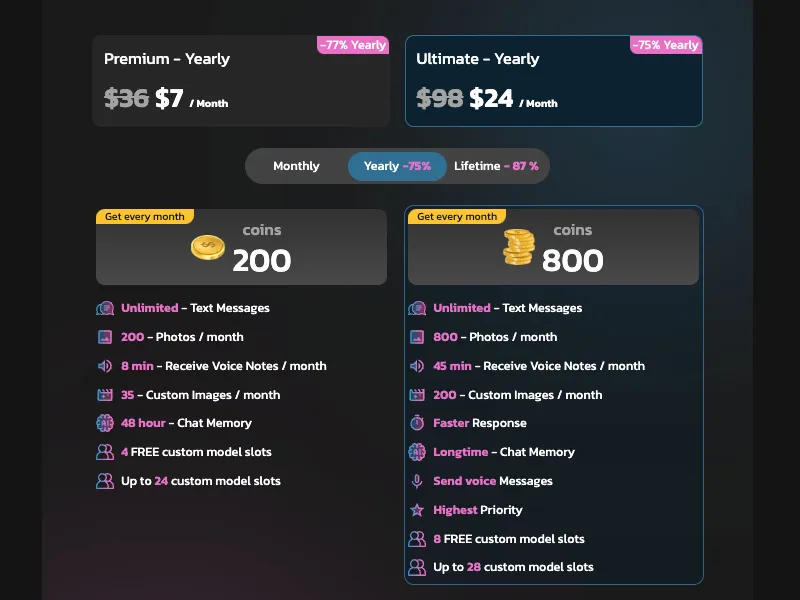Select the Chat Memory brain icon
The height and width of the screenshot is (600, 800).
pos(104,424)
